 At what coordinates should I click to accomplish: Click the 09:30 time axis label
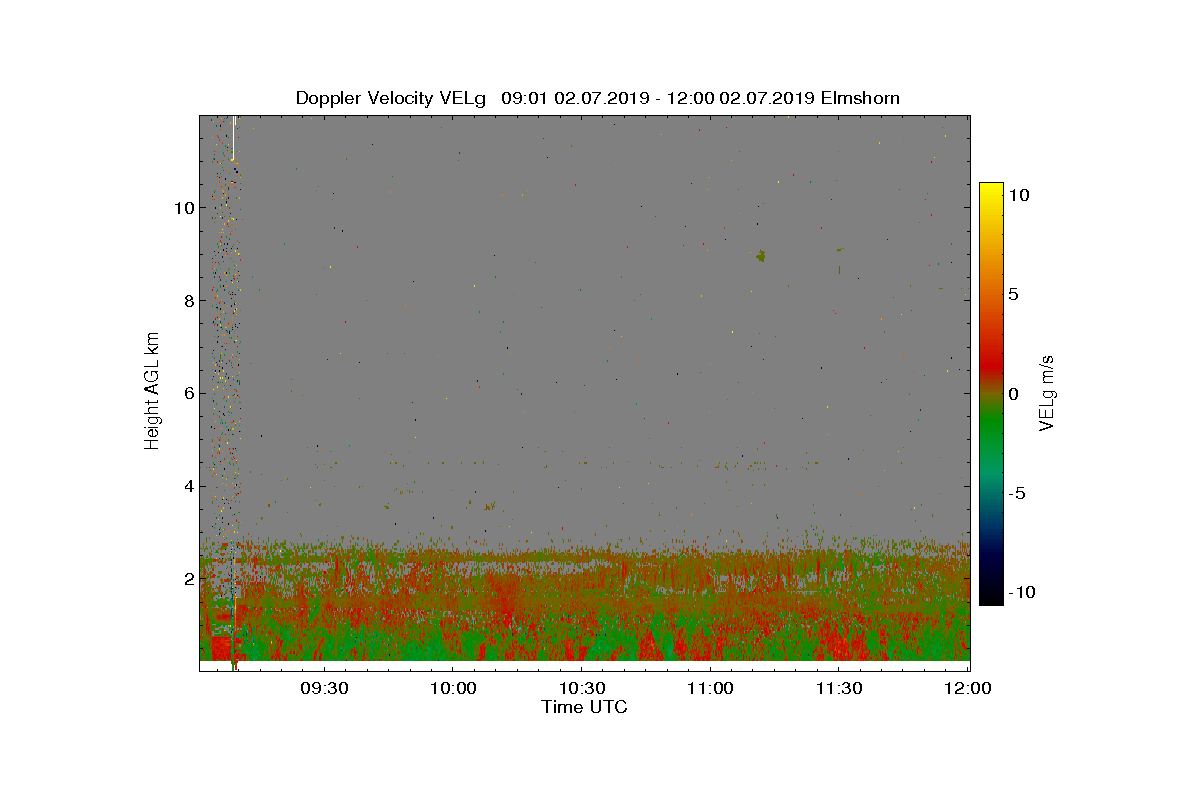coord(323,689)
